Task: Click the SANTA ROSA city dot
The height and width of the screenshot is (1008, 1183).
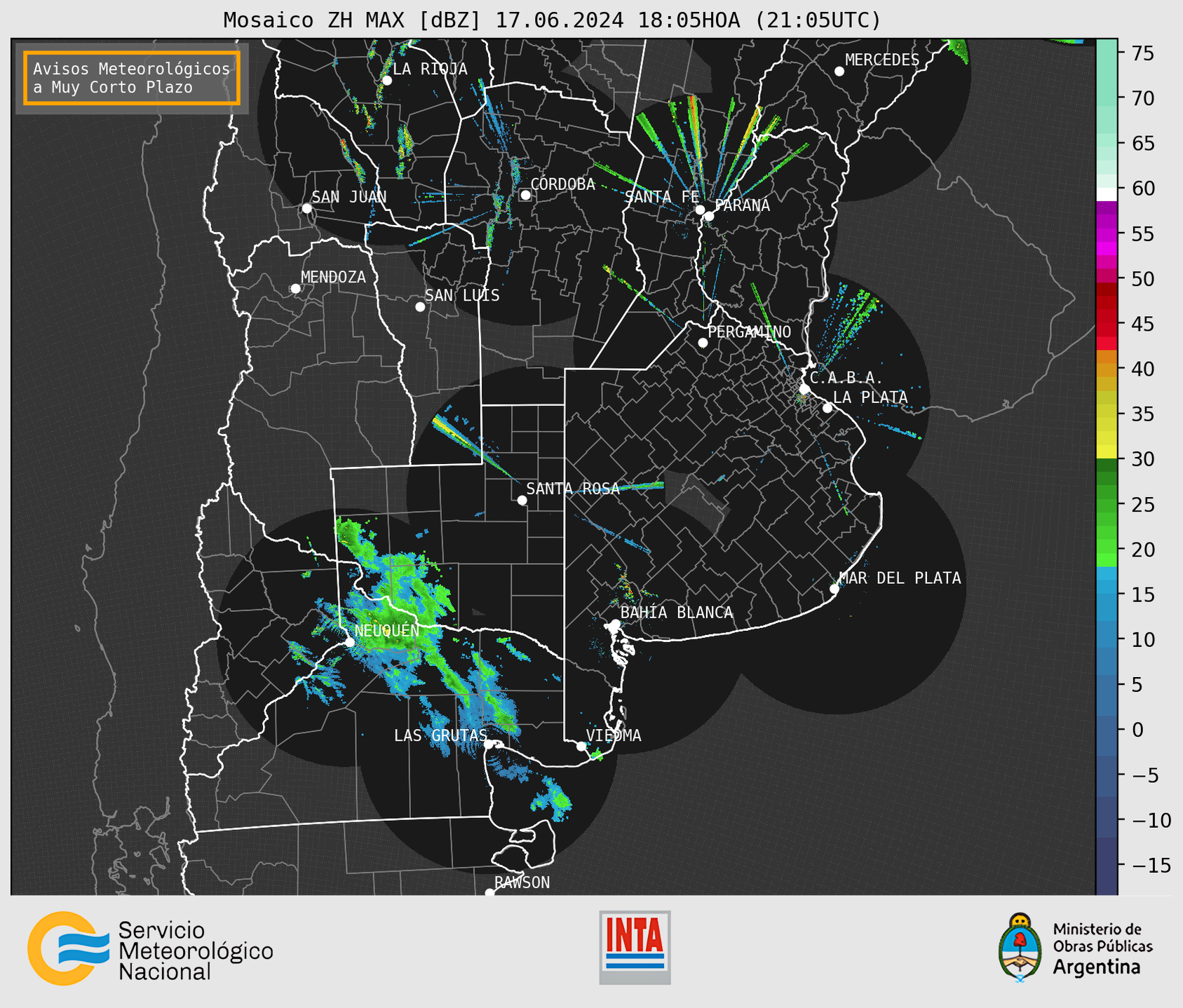Action: [x=522, y=500]
